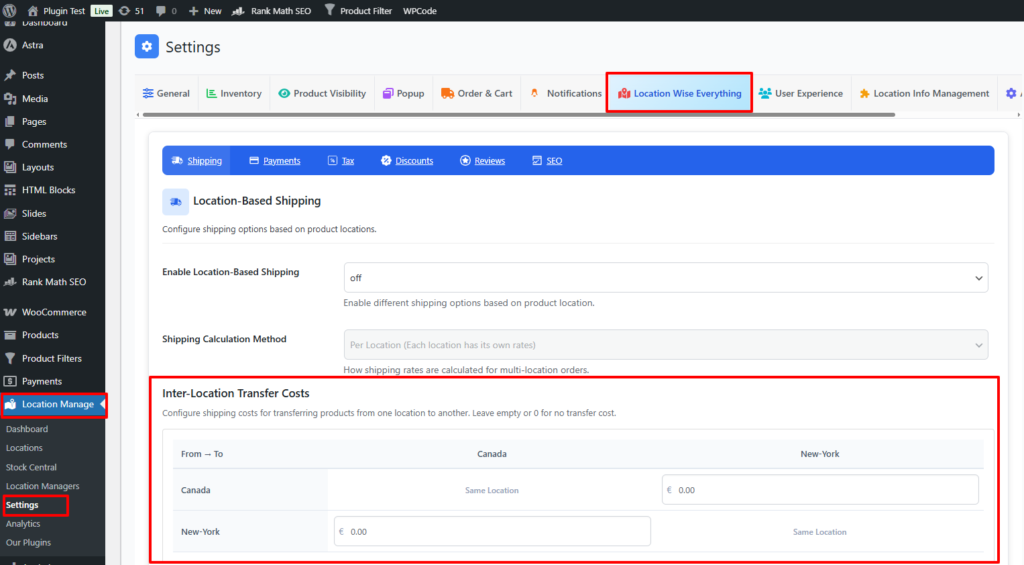Click the Media icon in sidebar
The height and width of the screenshot is (565, 1024).
10,99
